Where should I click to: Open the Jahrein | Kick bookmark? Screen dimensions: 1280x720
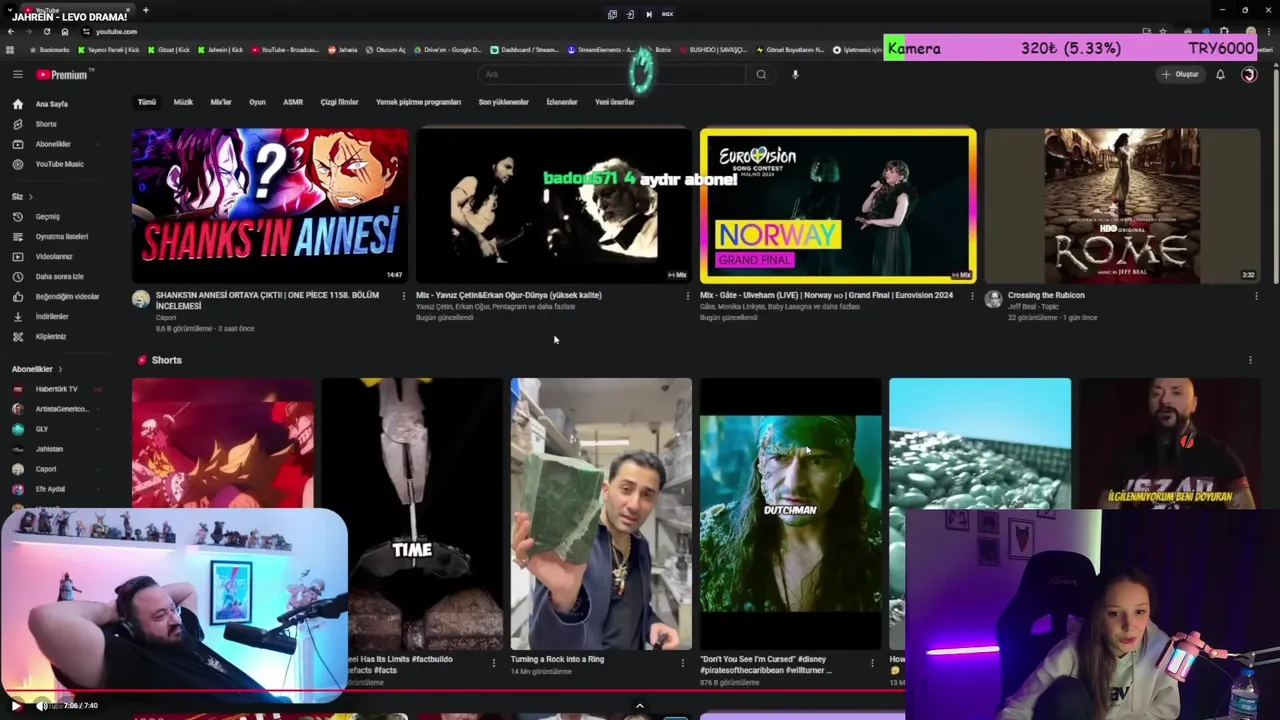pos(221,49)
